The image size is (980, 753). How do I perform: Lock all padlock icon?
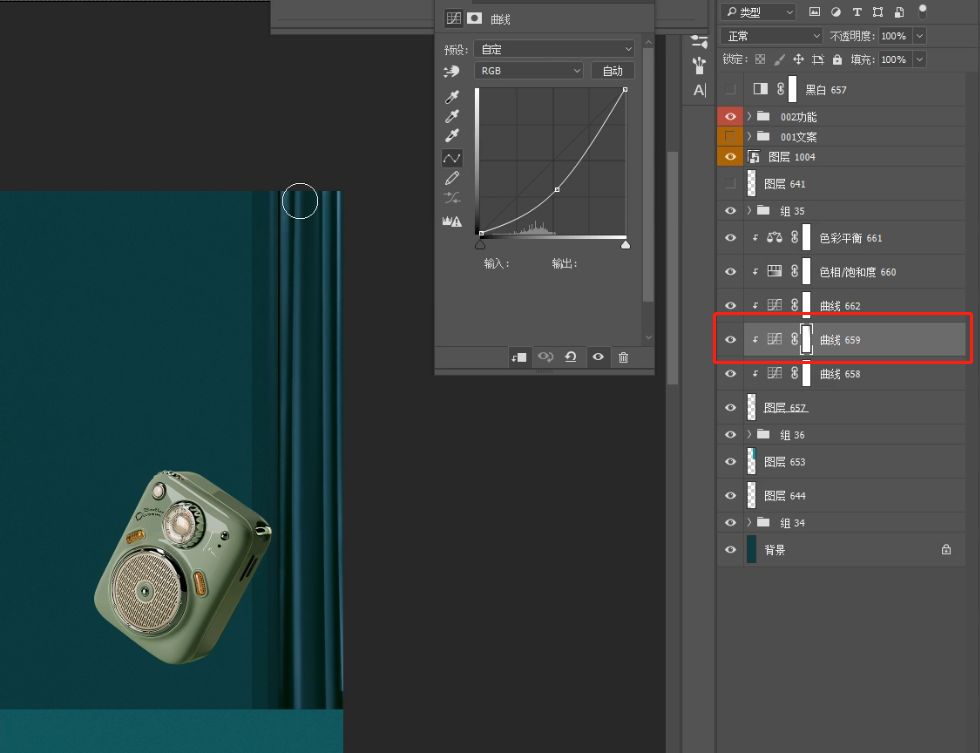tap(838, 59)
